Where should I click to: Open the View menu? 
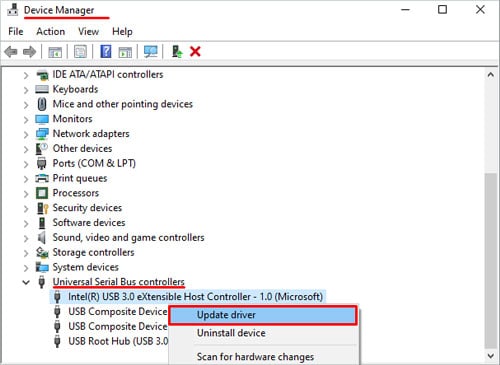click(88, 32)
